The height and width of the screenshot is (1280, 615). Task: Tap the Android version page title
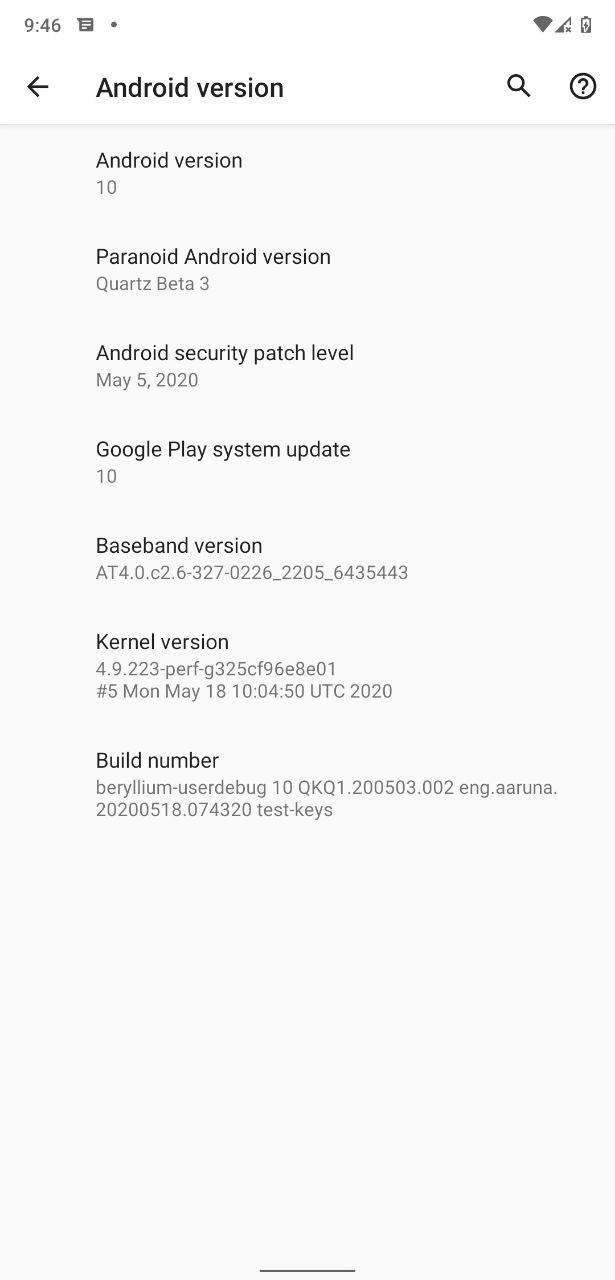coord(190,87)
